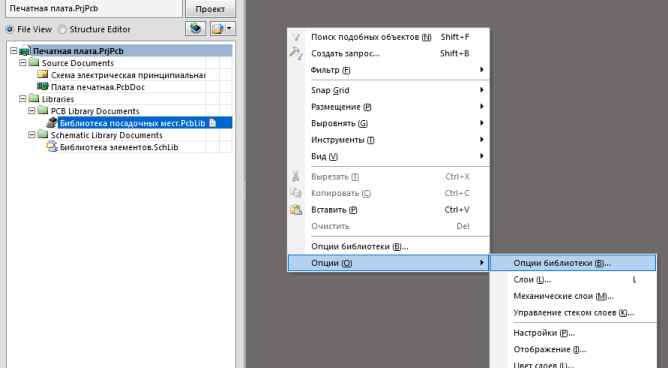Open the Размещение (P) submenu
Image resolution: width=668 pixels, height=368 pixels.
click(x=389, y=106)
